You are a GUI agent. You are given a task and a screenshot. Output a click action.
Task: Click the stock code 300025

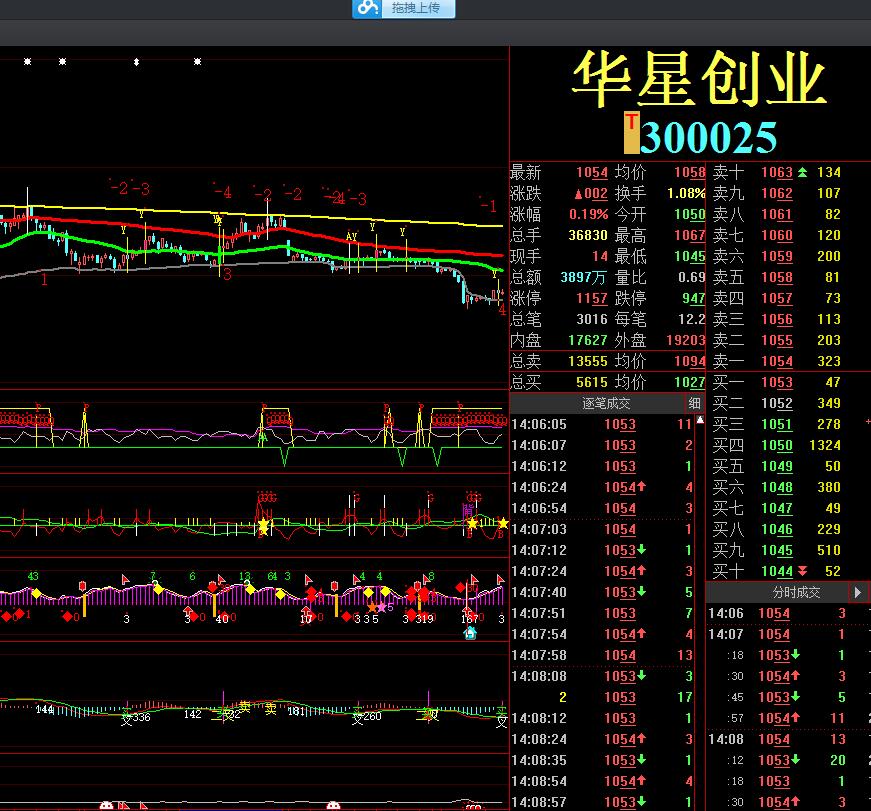708,137
